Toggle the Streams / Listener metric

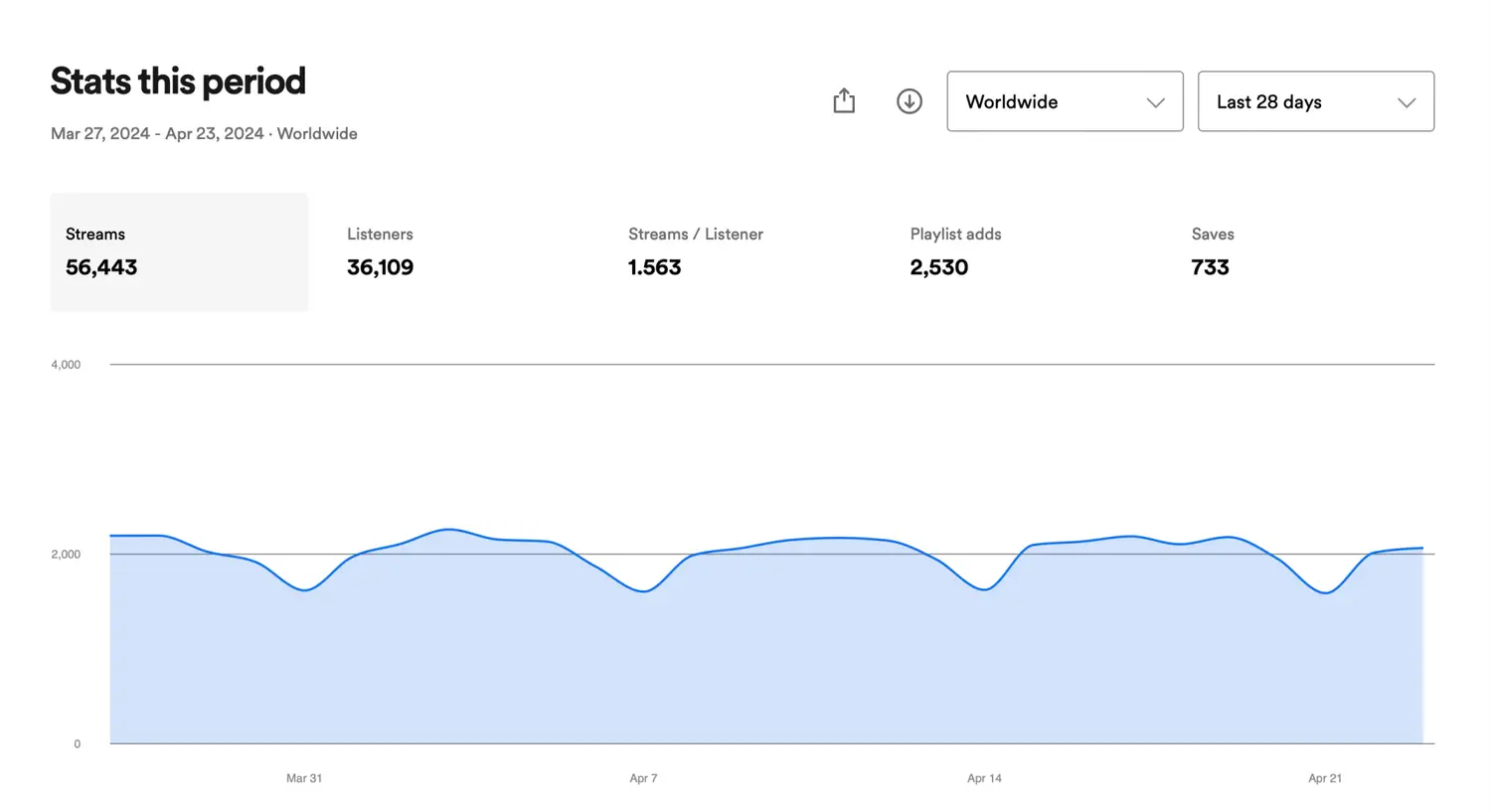[x=695, y=251]
